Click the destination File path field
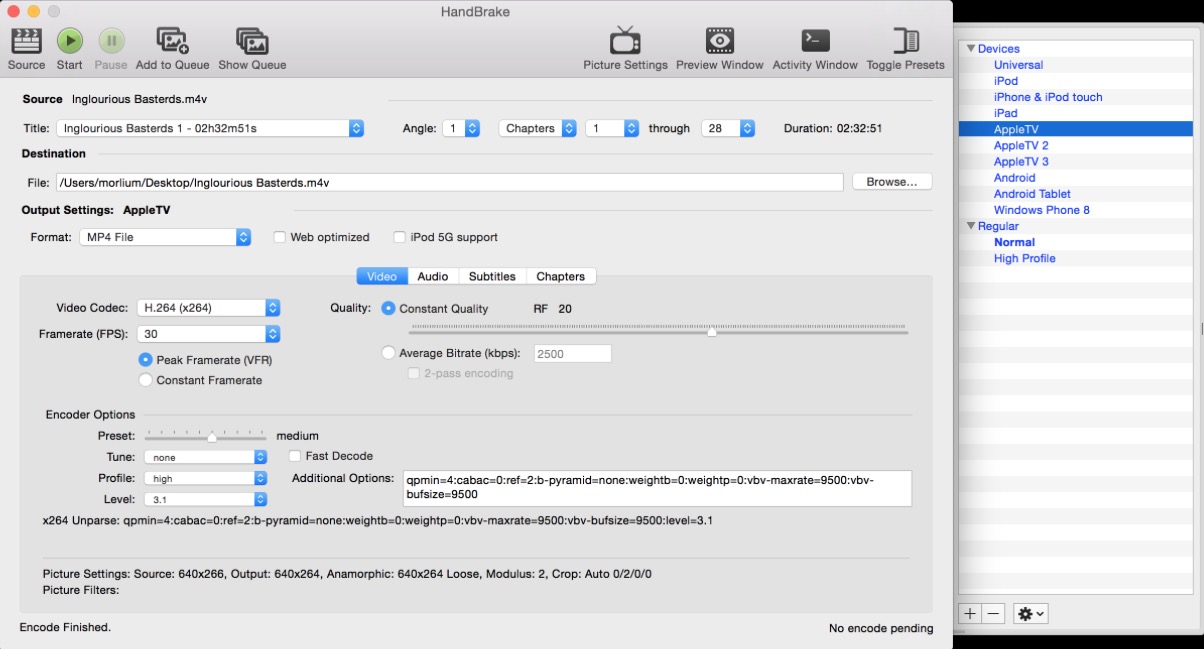Viewport: 1204px width, 649px height. pyautogui.click(x=449, y=182)
